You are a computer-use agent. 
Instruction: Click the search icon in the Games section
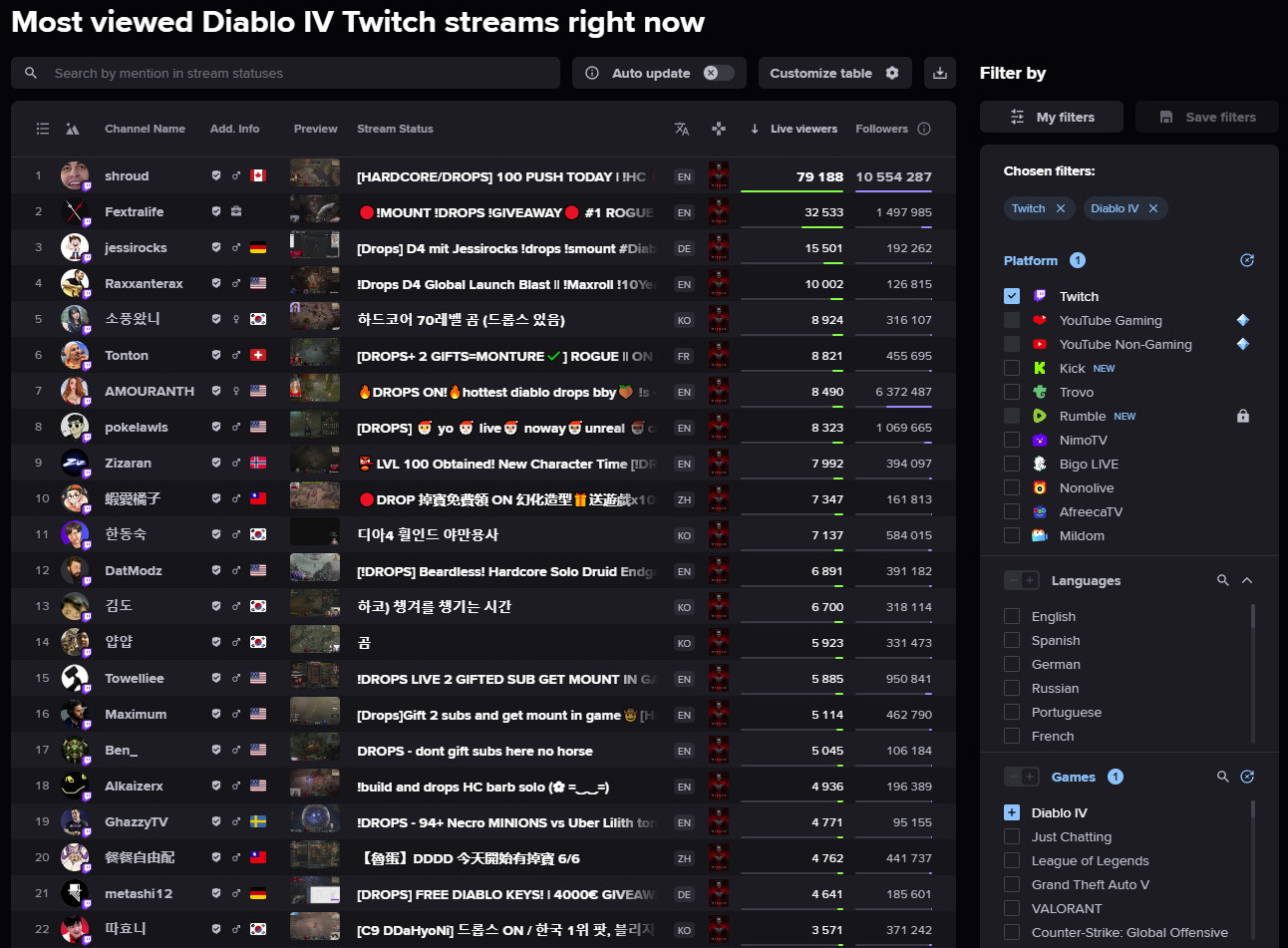[x=1222, y=777]
